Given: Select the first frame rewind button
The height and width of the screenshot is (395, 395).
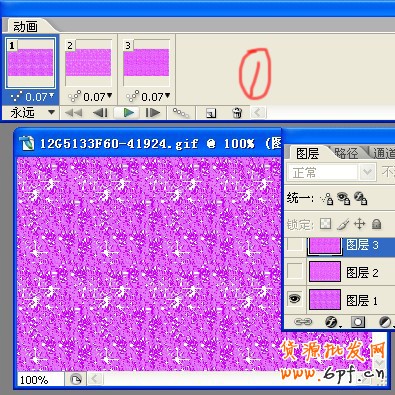Looking at the screenshot, I should 74,113.
